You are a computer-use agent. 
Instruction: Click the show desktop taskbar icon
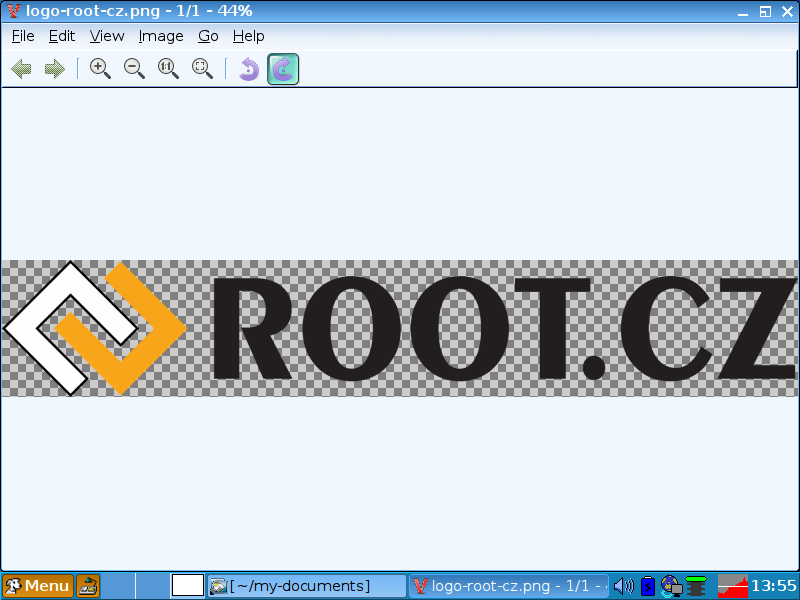(88, 586)
